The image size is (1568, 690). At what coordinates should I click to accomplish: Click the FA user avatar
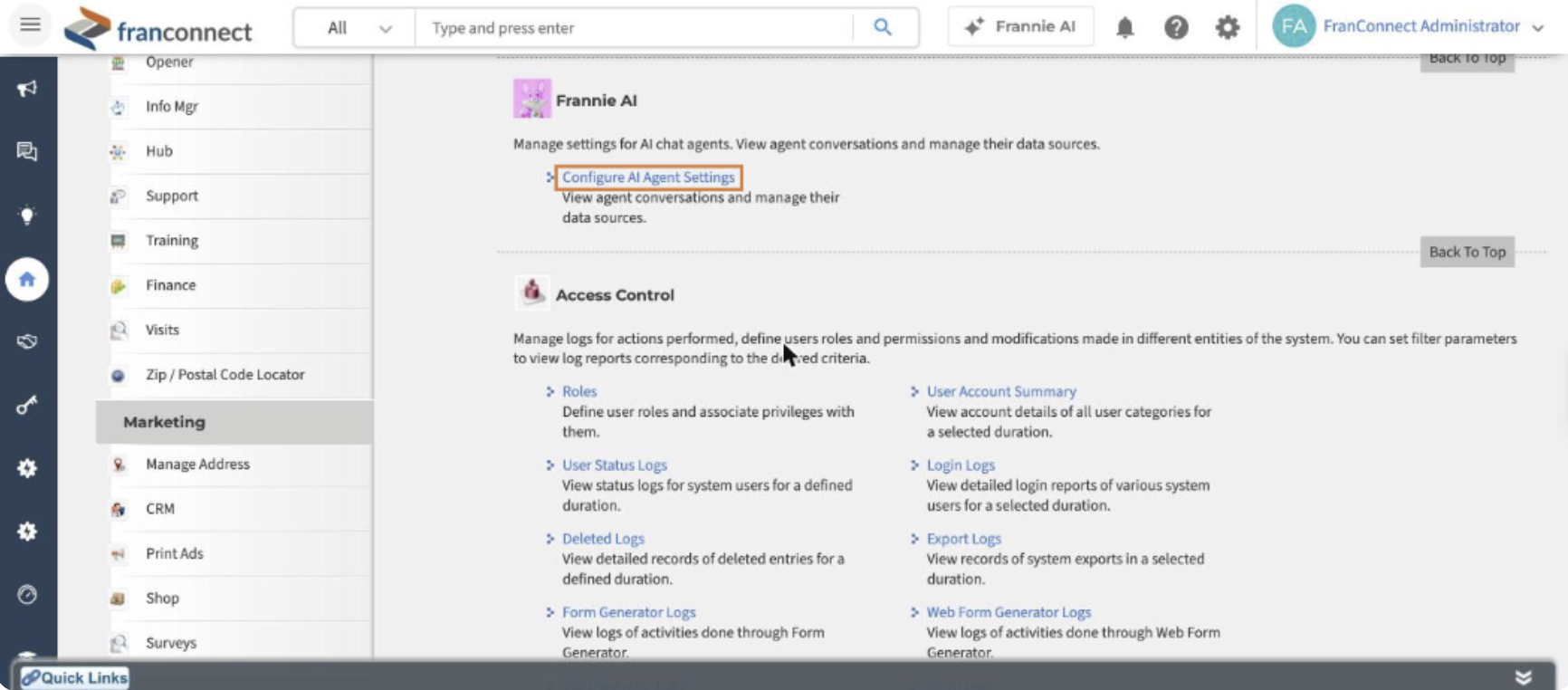pos(1294,26)
